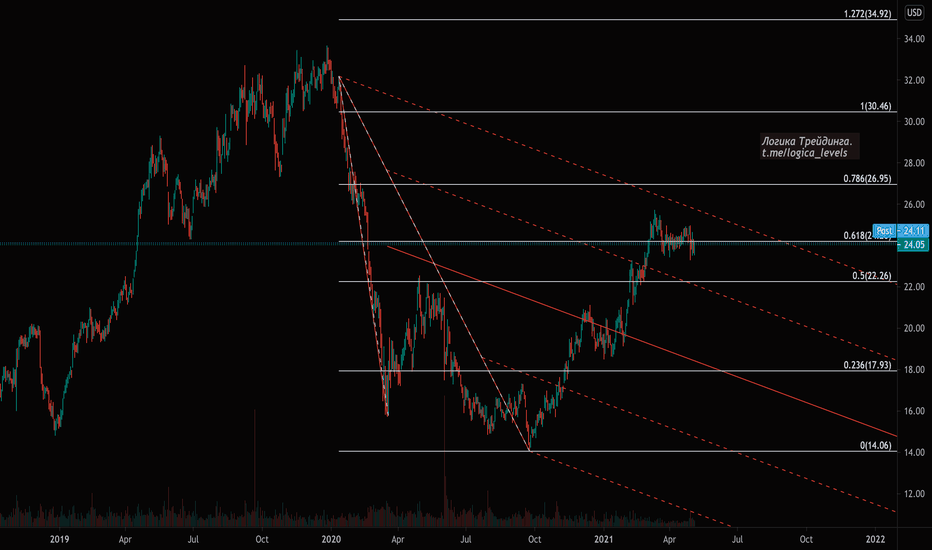Click the 12.00 price scale label

tap(914, 494)
